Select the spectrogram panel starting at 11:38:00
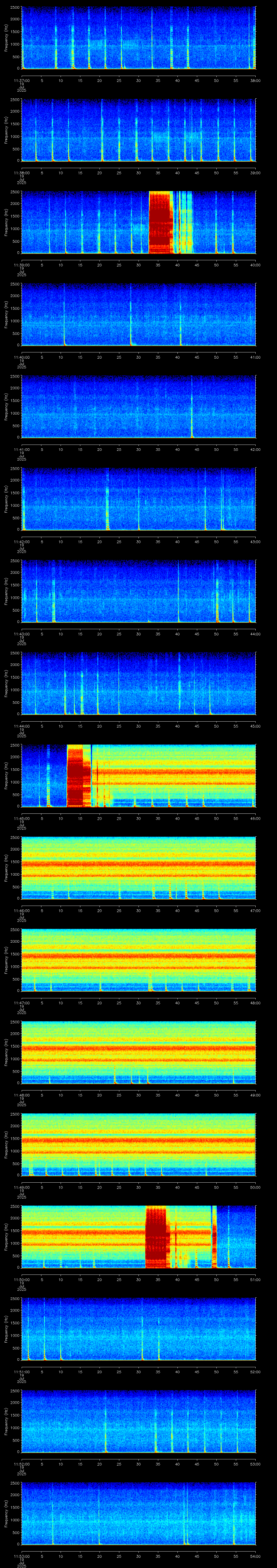This screenshot has width=277, height=1568. pos(139,130)
